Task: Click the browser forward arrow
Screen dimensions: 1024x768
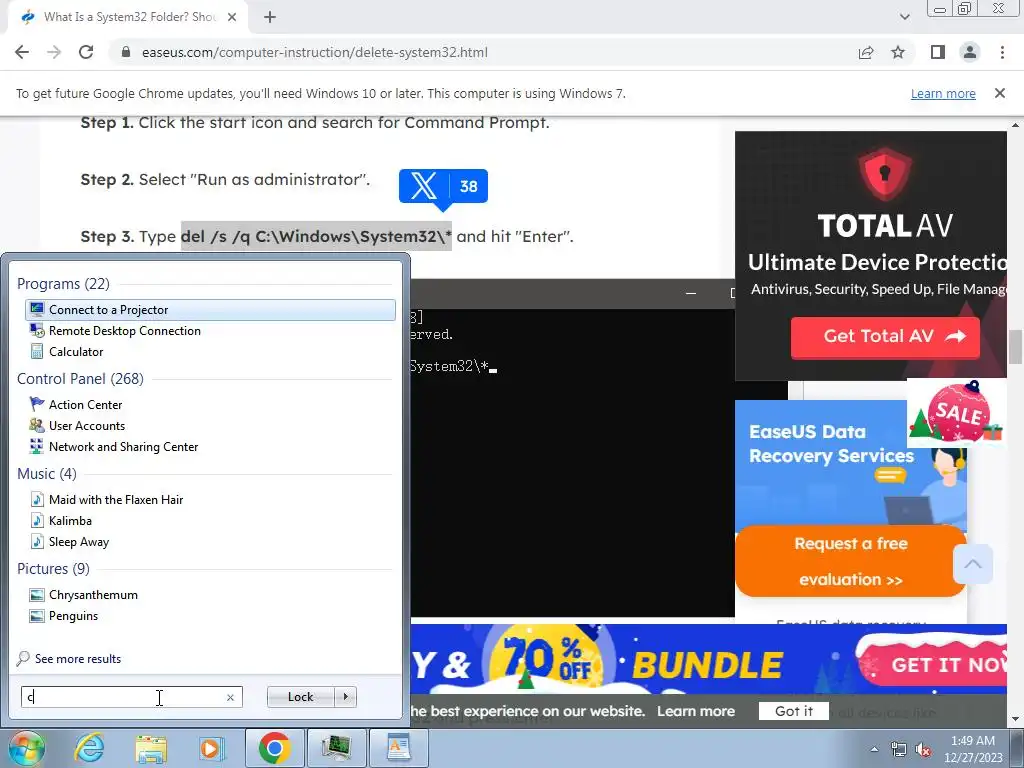Action: pos(54,52)
